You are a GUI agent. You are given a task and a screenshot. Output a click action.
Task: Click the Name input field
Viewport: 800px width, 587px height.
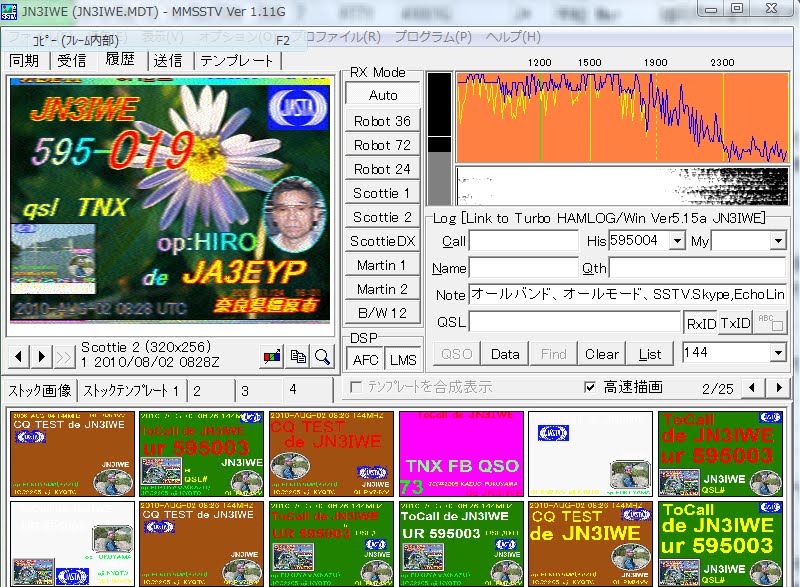pyautogui.click(x=523, y=267)
